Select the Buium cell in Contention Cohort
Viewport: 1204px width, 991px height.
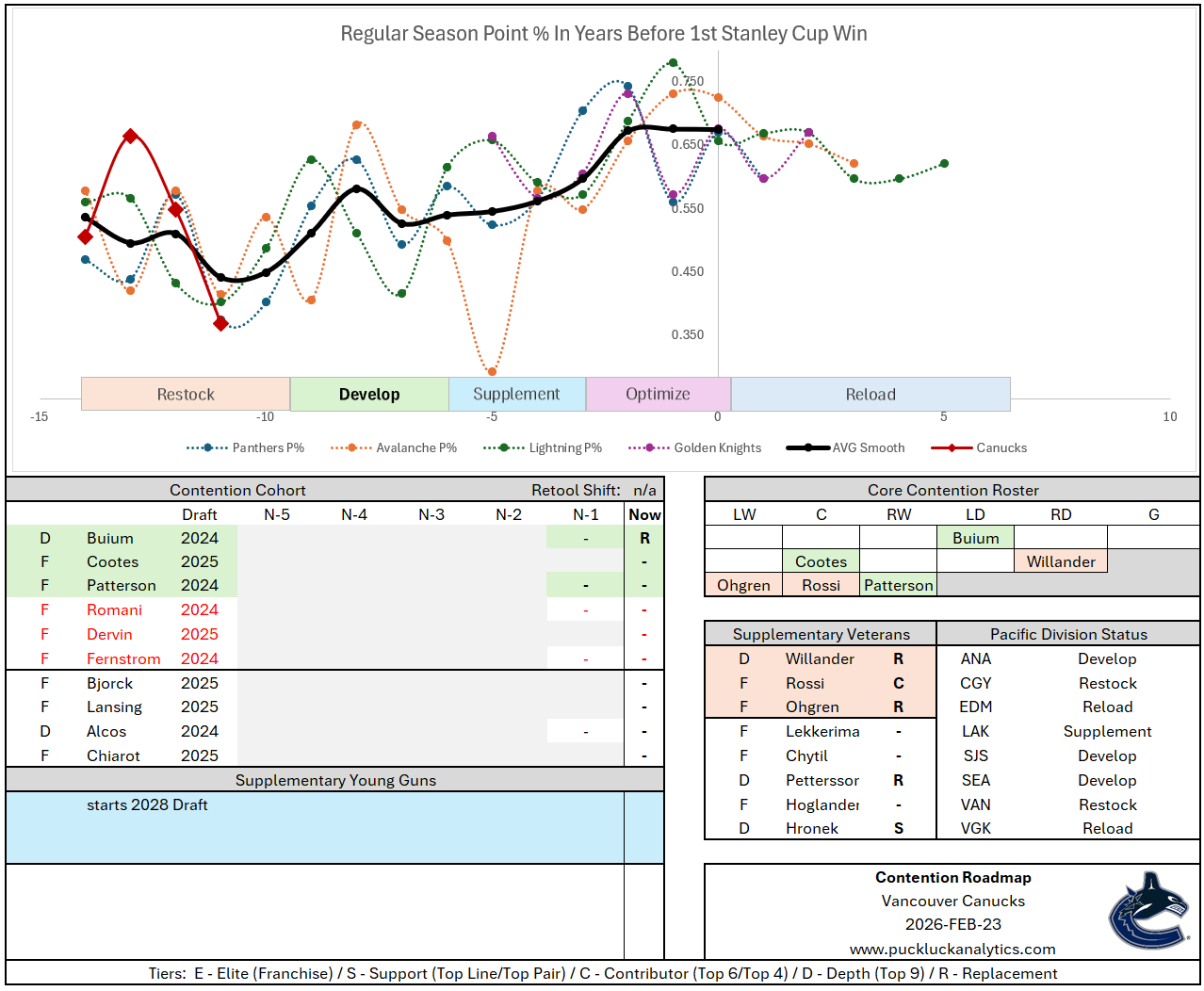110,538
